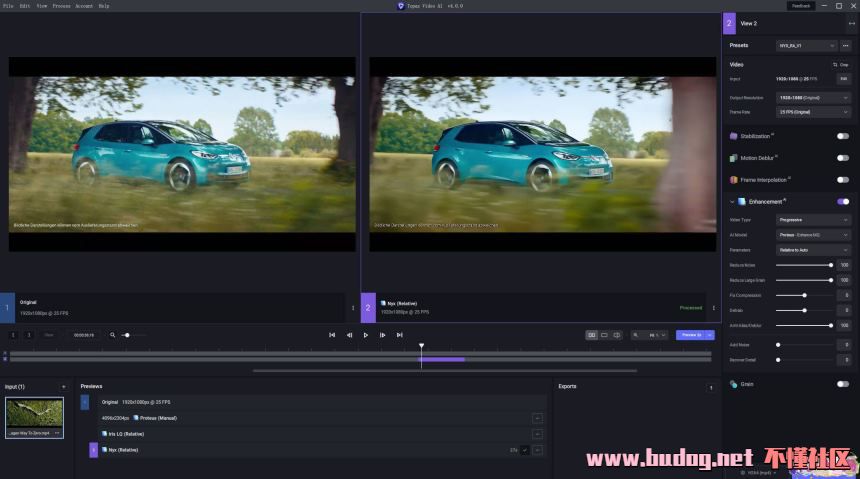Skip to the last frame
The height and width of the screenshot is (479, 860).
399,335
